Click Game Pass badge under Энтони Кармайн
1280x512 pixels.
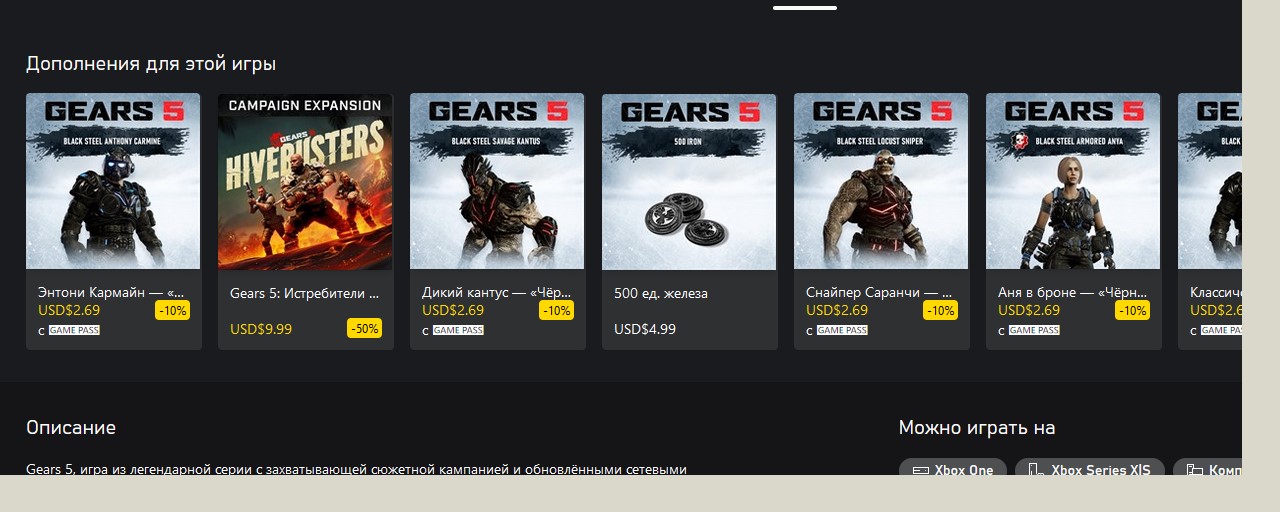tap(74, 330)
